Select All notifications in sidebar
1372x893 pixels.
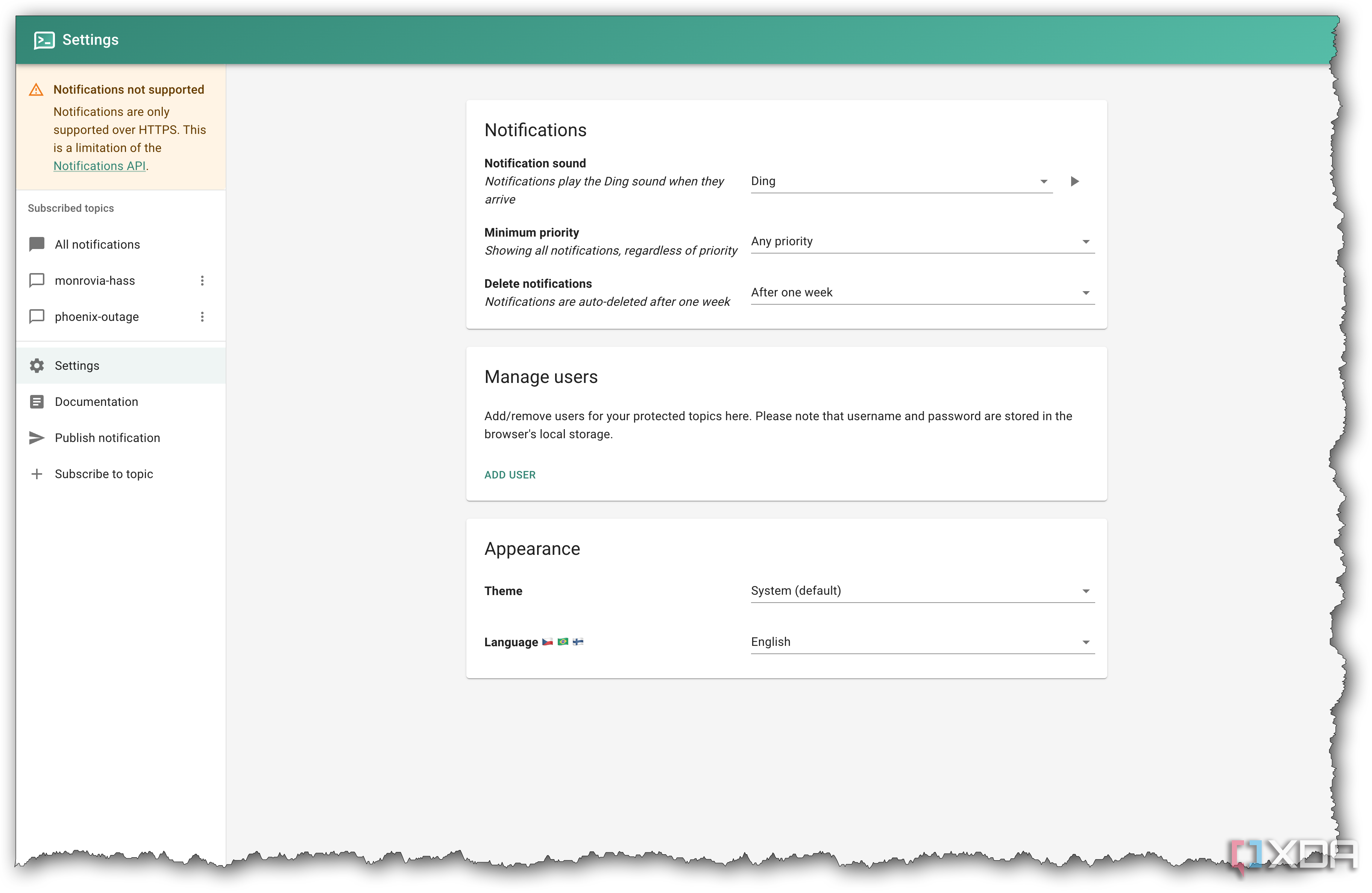[121, 245]
